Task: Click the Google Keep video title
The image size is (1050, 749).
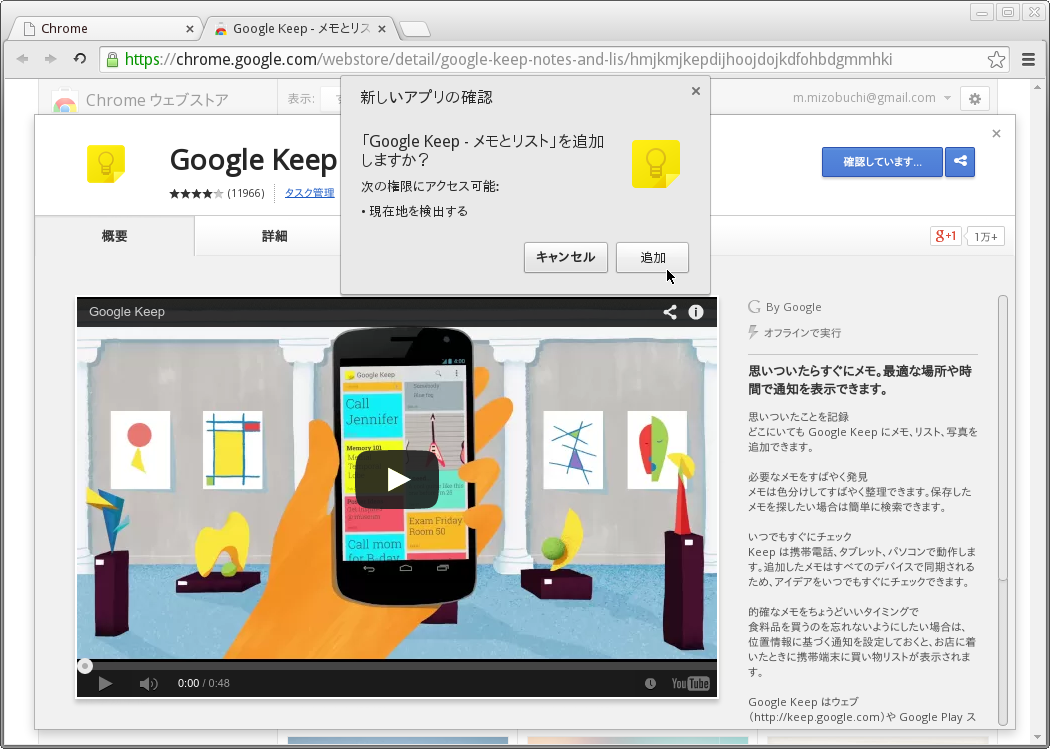Action: [x=127, y=312]
